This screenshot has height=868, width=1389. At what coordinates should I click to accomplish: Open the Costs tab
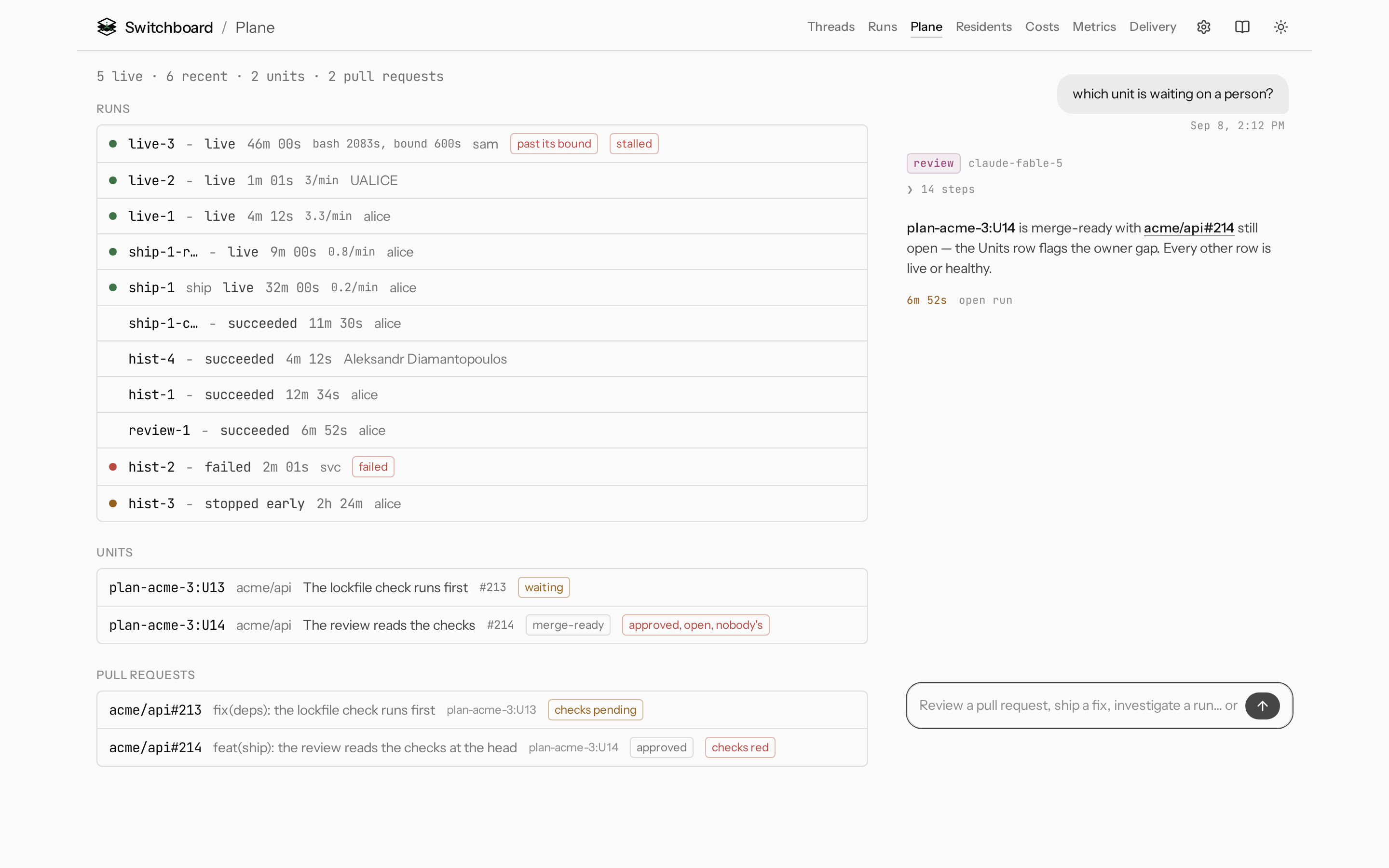pyautogui.click(x=1042, y=27)
